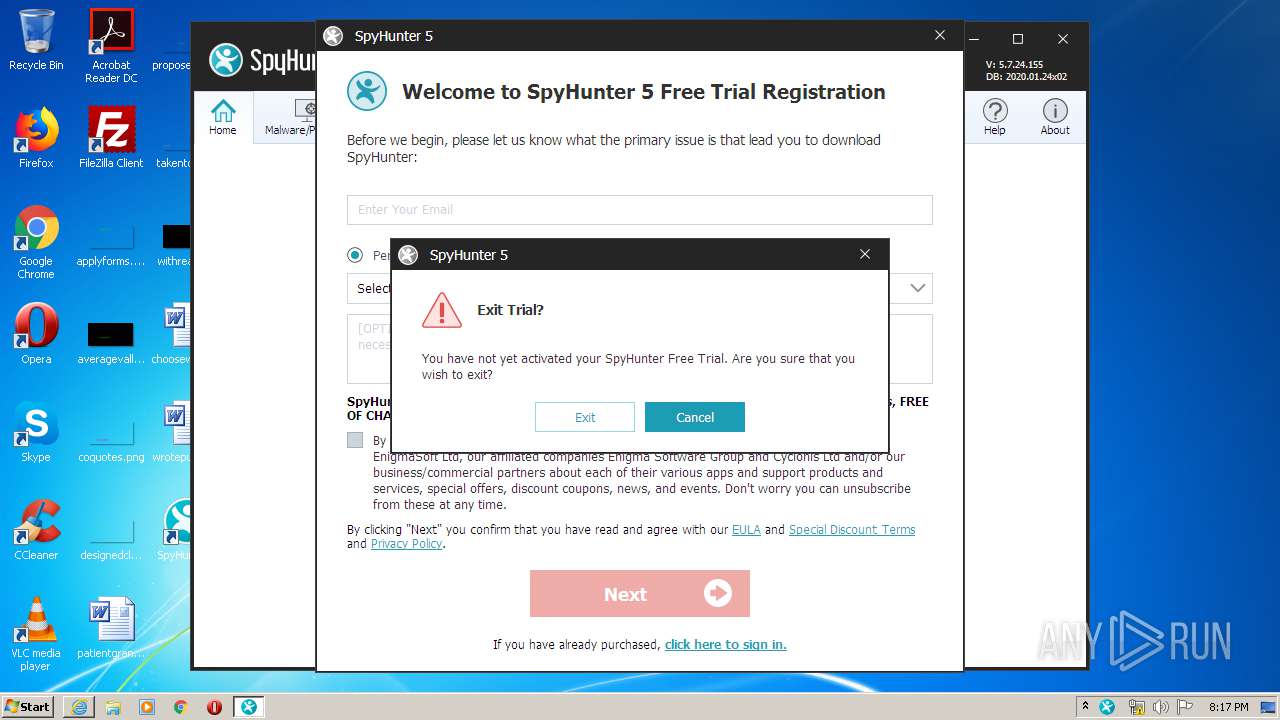Open the Start menu
The image size is (1280, 720).
coord(27,706)
